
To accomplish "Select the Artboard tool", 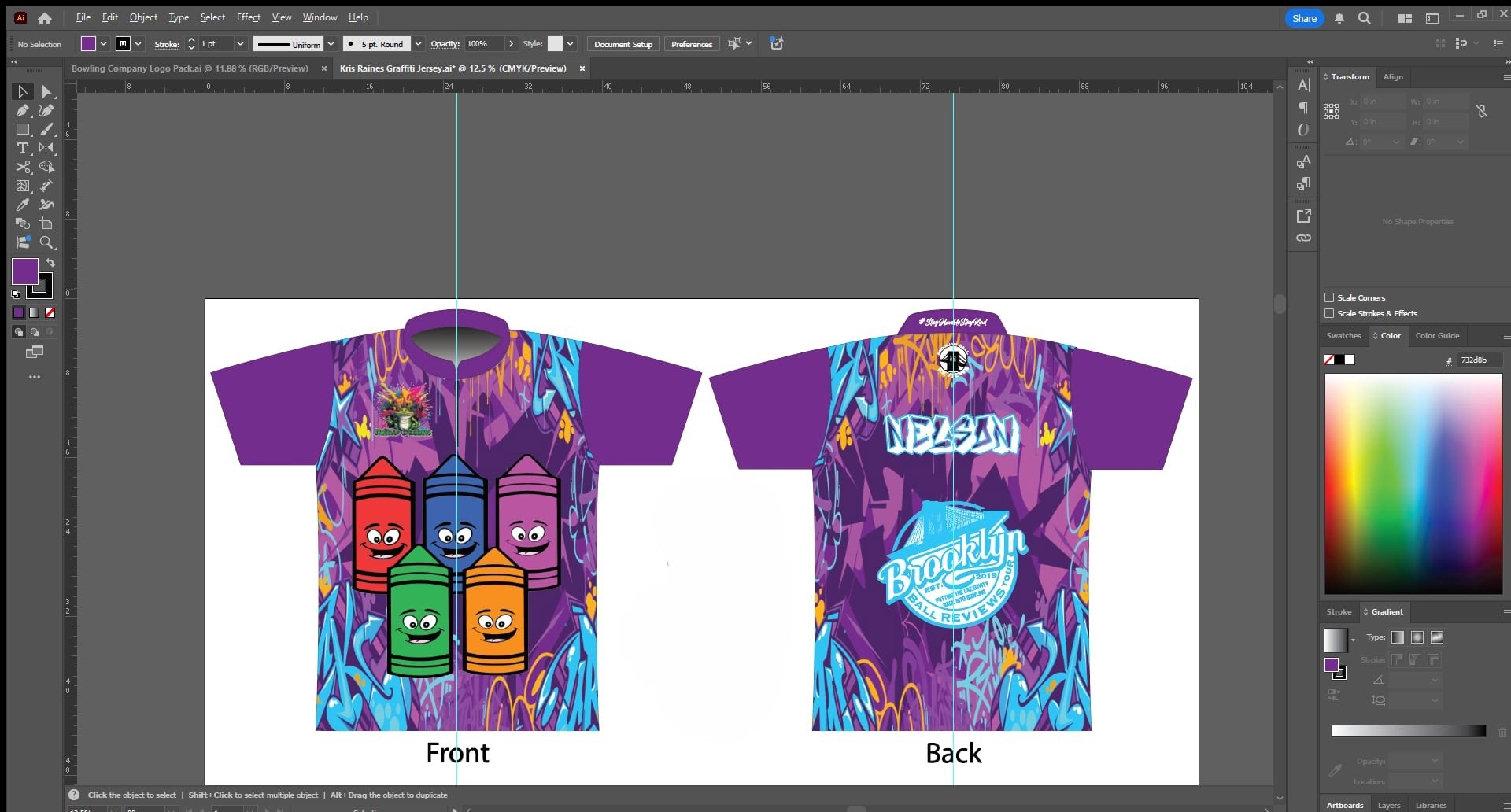I will coord(47,223).
